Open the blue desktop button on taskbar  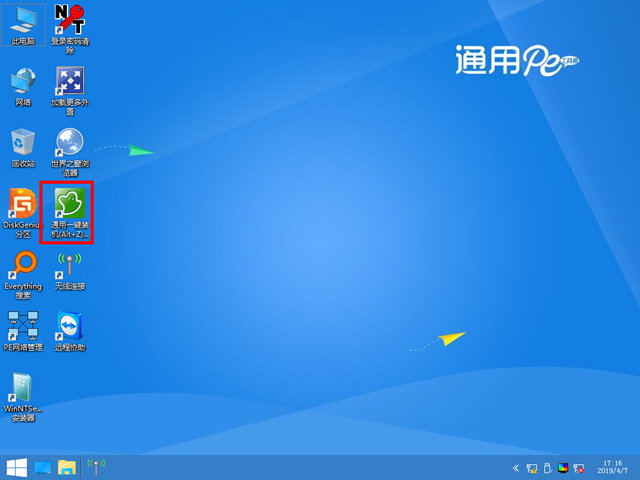point(43,467)
